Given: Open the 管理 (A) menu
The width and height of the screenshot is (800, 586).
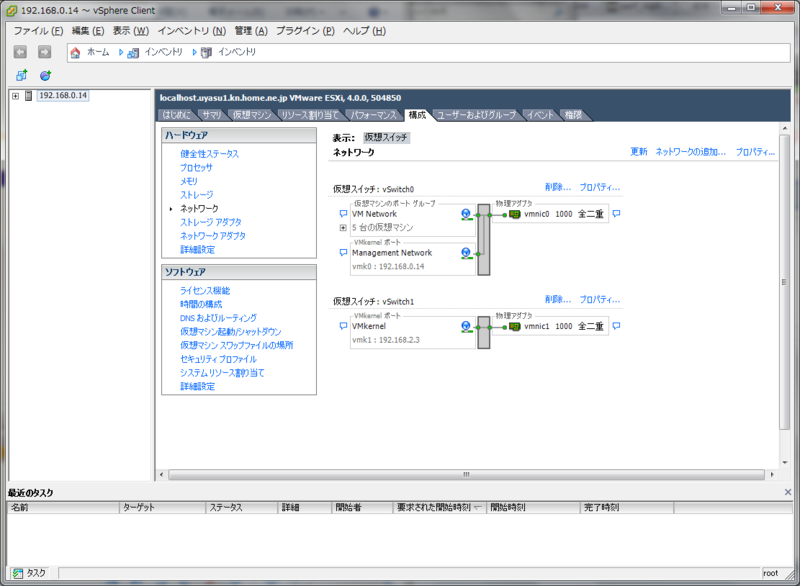Looking at the screenshot, I should click(x=251, y=31).
